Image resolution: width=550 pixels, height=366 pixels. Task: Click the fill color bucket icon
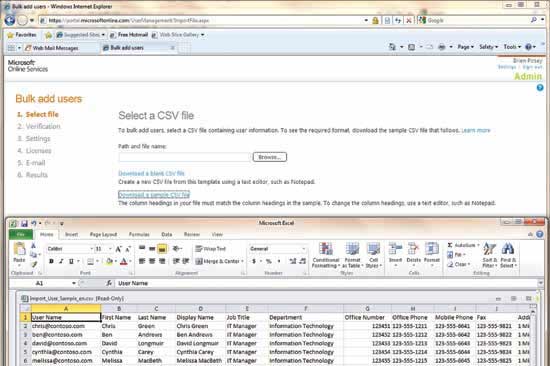pyautogui.click(x=109, y=261)
